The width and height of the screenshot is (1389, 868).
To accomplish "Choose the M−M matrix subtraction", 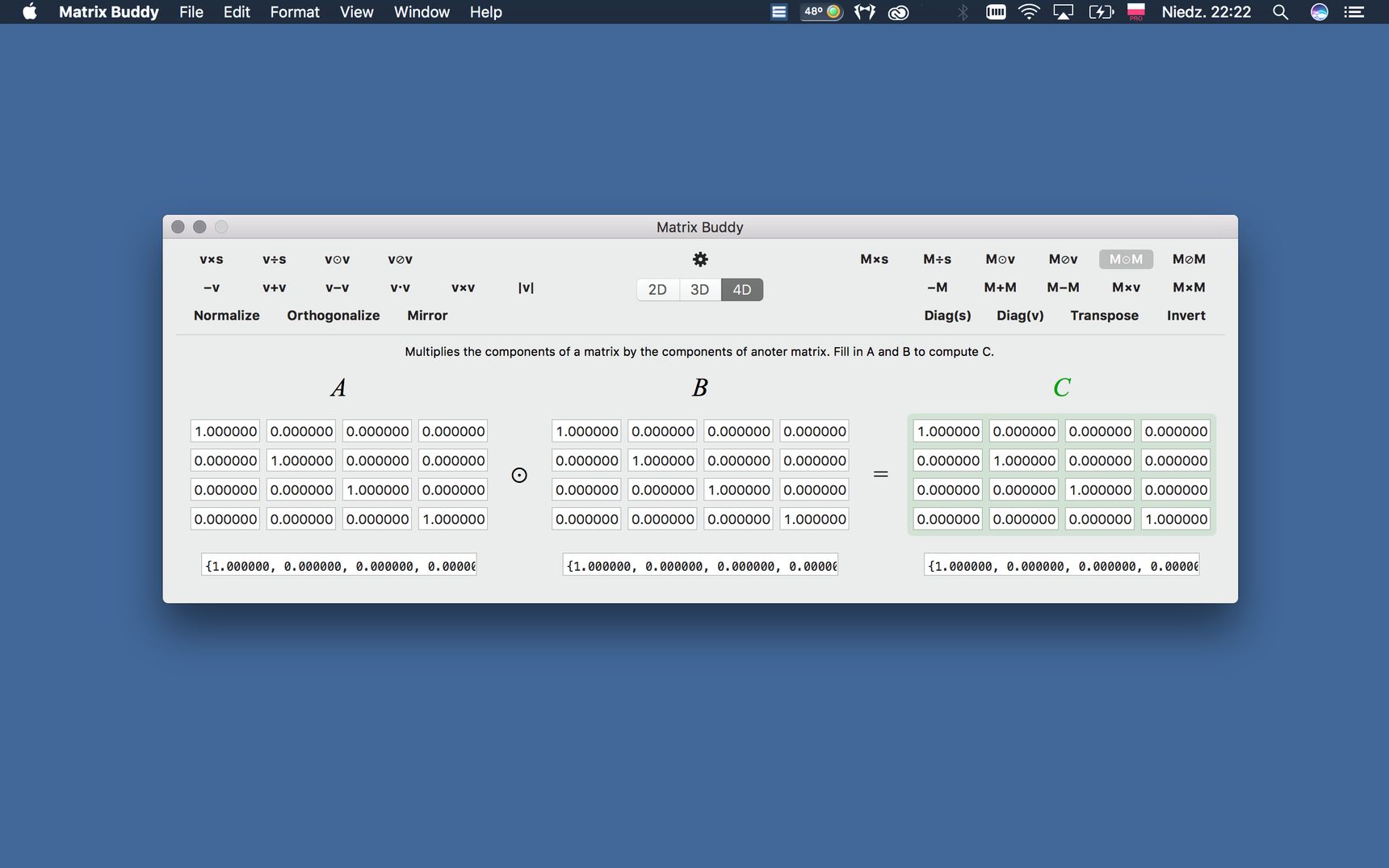I will click(1064, 287).
